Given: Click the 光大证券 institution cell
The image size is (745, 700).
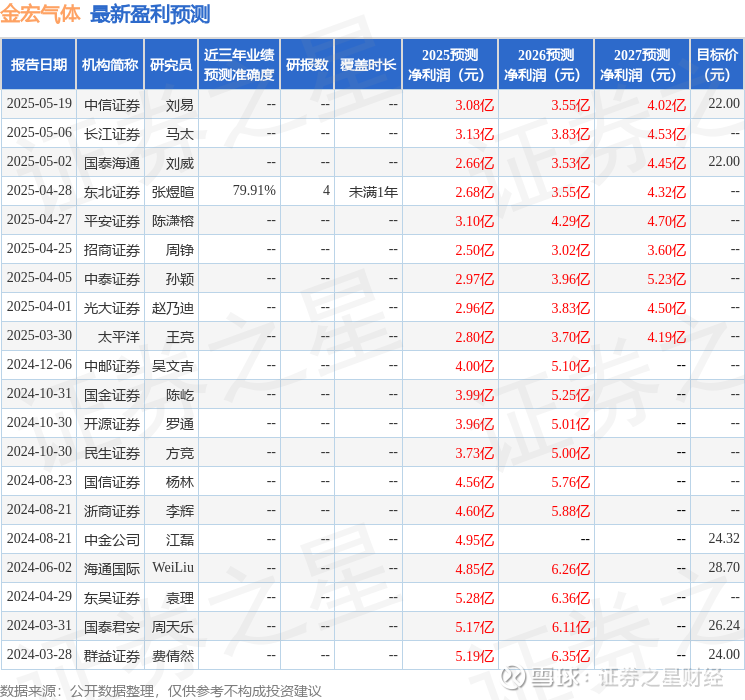Looking at the screenshot, I should (x=112, y=308).
